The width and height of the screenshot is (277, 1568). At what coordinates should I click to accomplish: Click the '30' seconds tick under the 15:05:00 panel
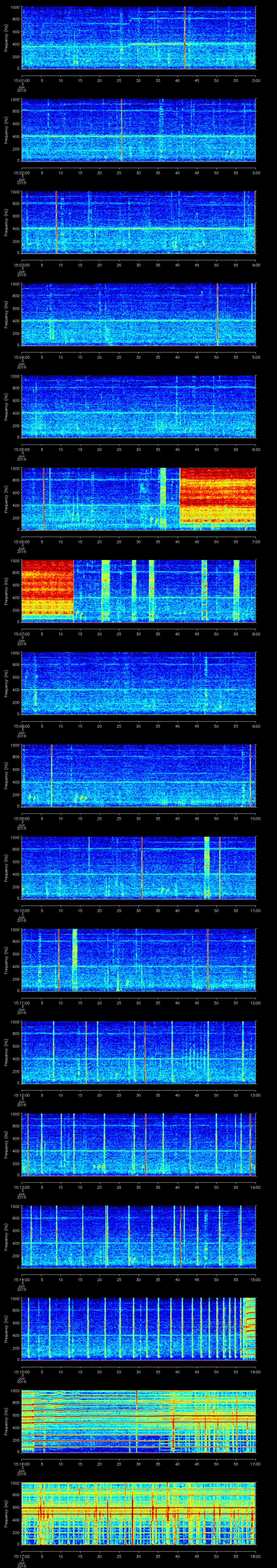point(139,449)
